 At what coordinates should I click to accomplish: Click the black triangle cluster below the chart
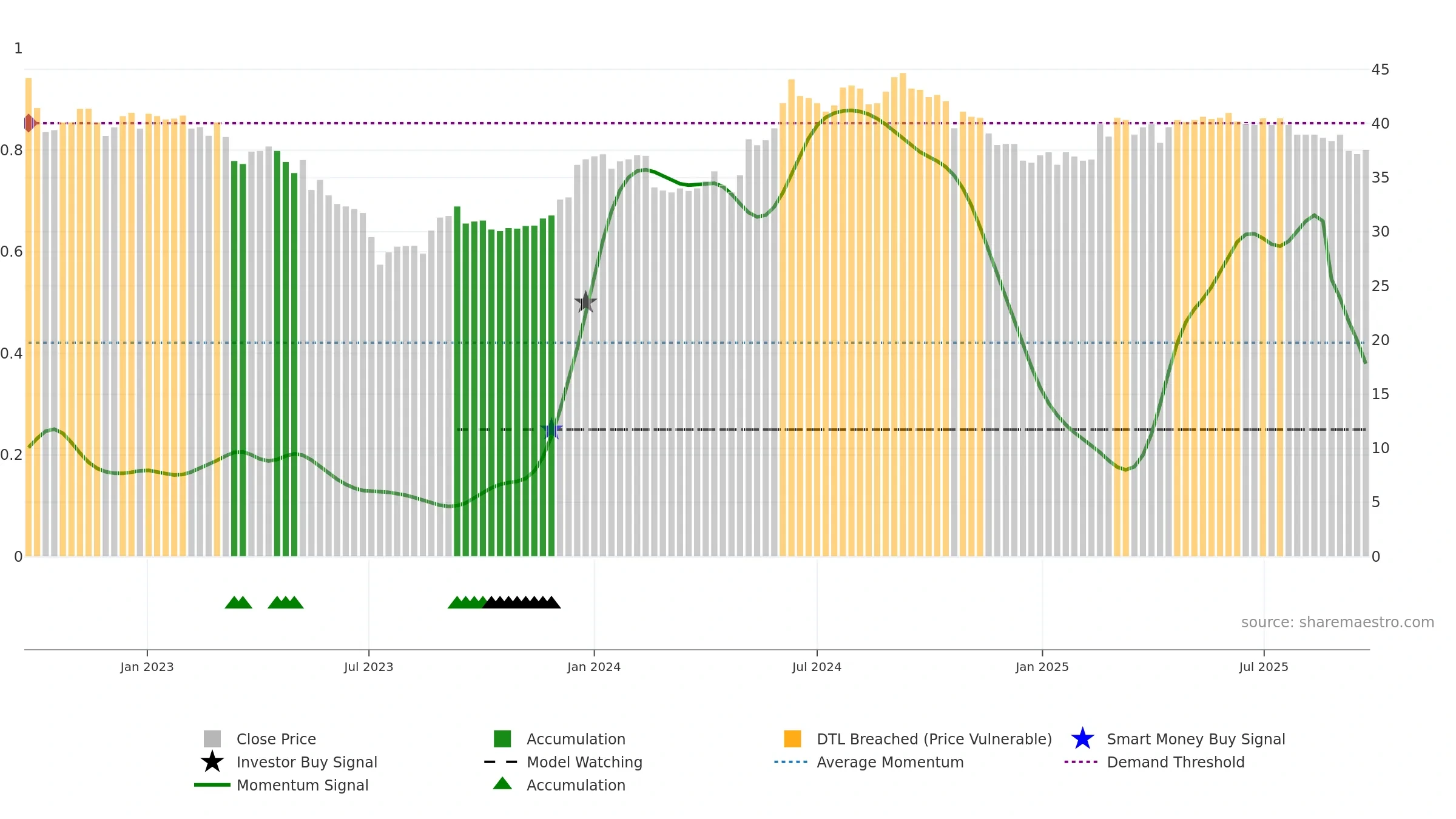(x=522, y=602)
